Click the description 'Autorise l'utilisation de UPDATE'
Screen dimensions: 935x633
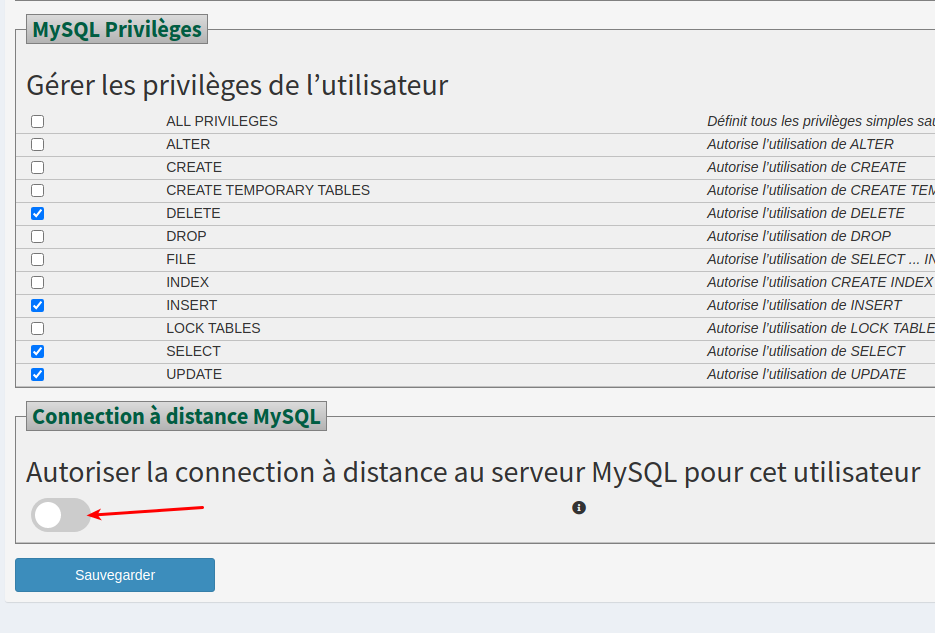click(807, 374)
